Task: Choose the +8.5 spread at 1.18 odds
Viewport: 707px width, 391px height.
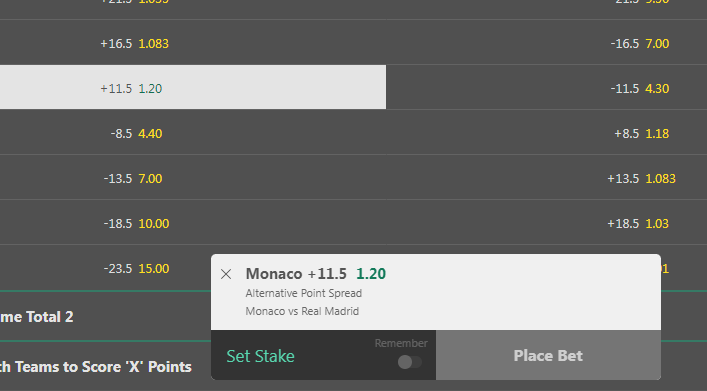Action: pyautogui.click(x=546, y=132)
